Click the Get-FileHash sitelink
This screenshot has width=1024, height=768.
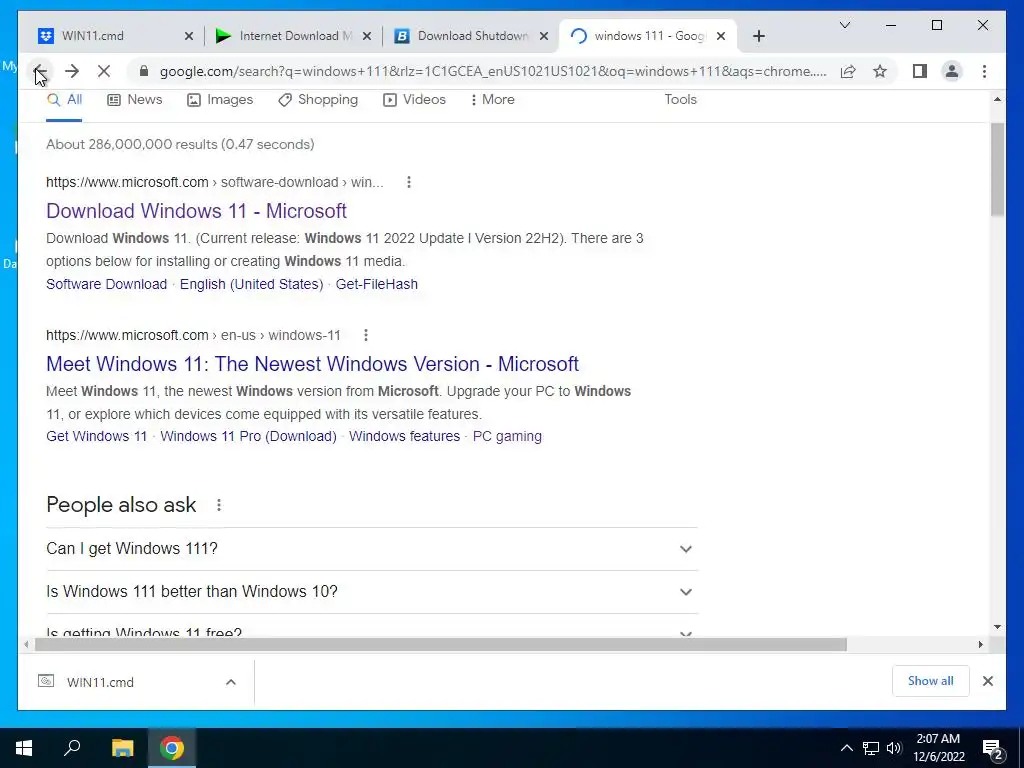pos(377,284)
